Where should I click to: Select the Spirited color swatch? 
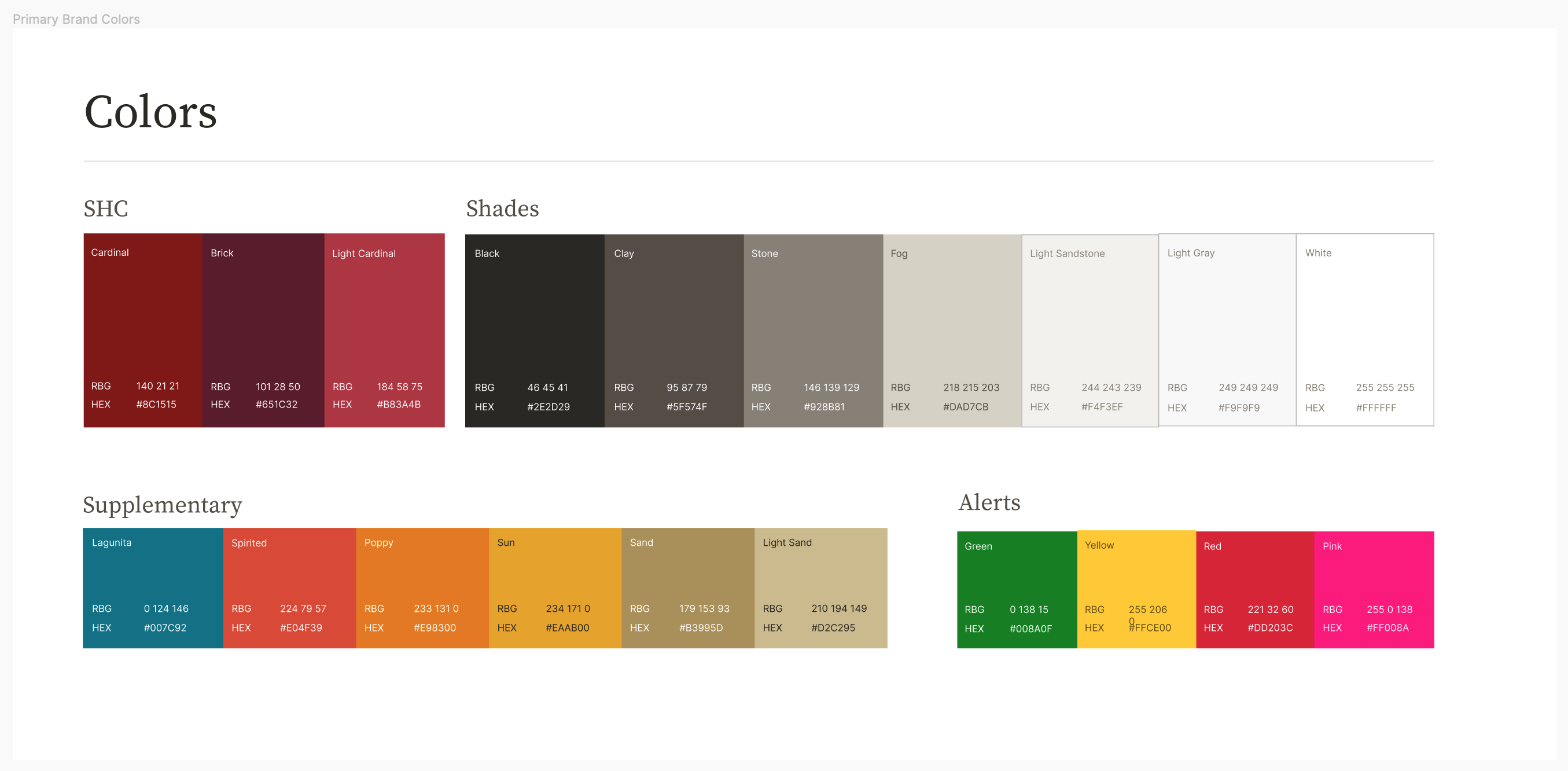tap(290, 588)
